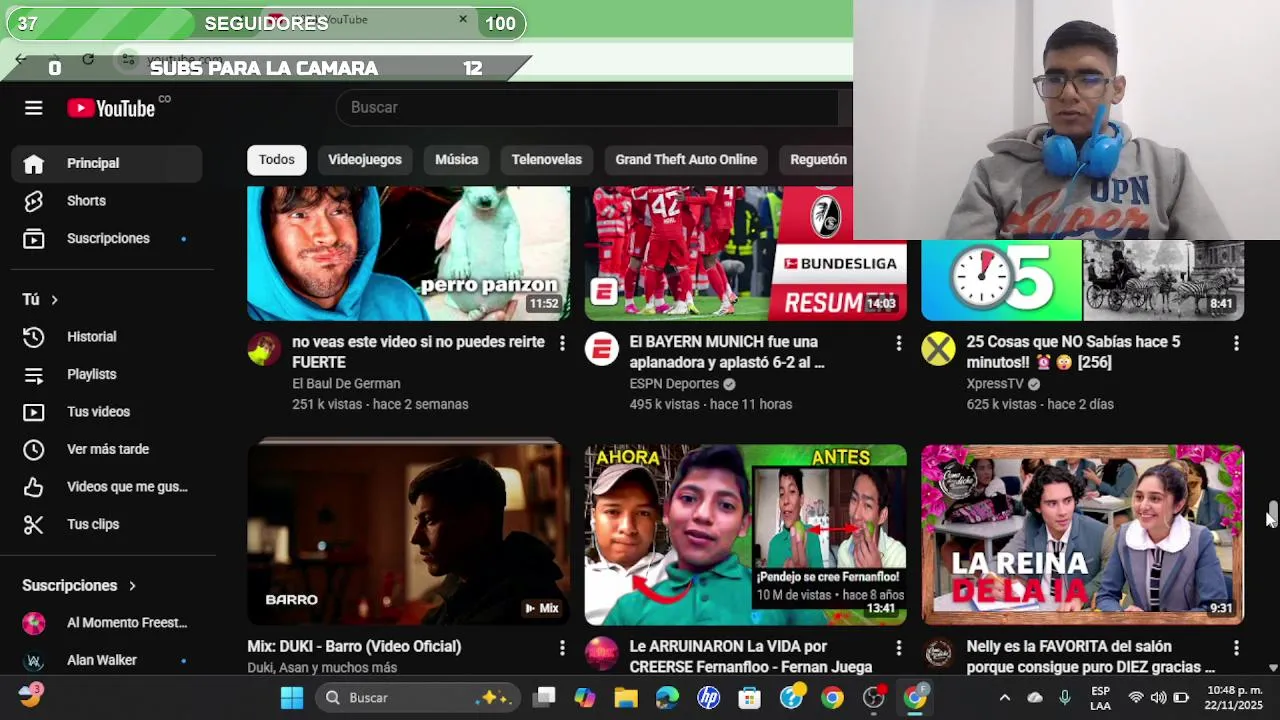Image resolution: width=1280 pixels, height=720 pixels.
Task: Open Al Momento Freestyle subscription channel
Action: 107,623
